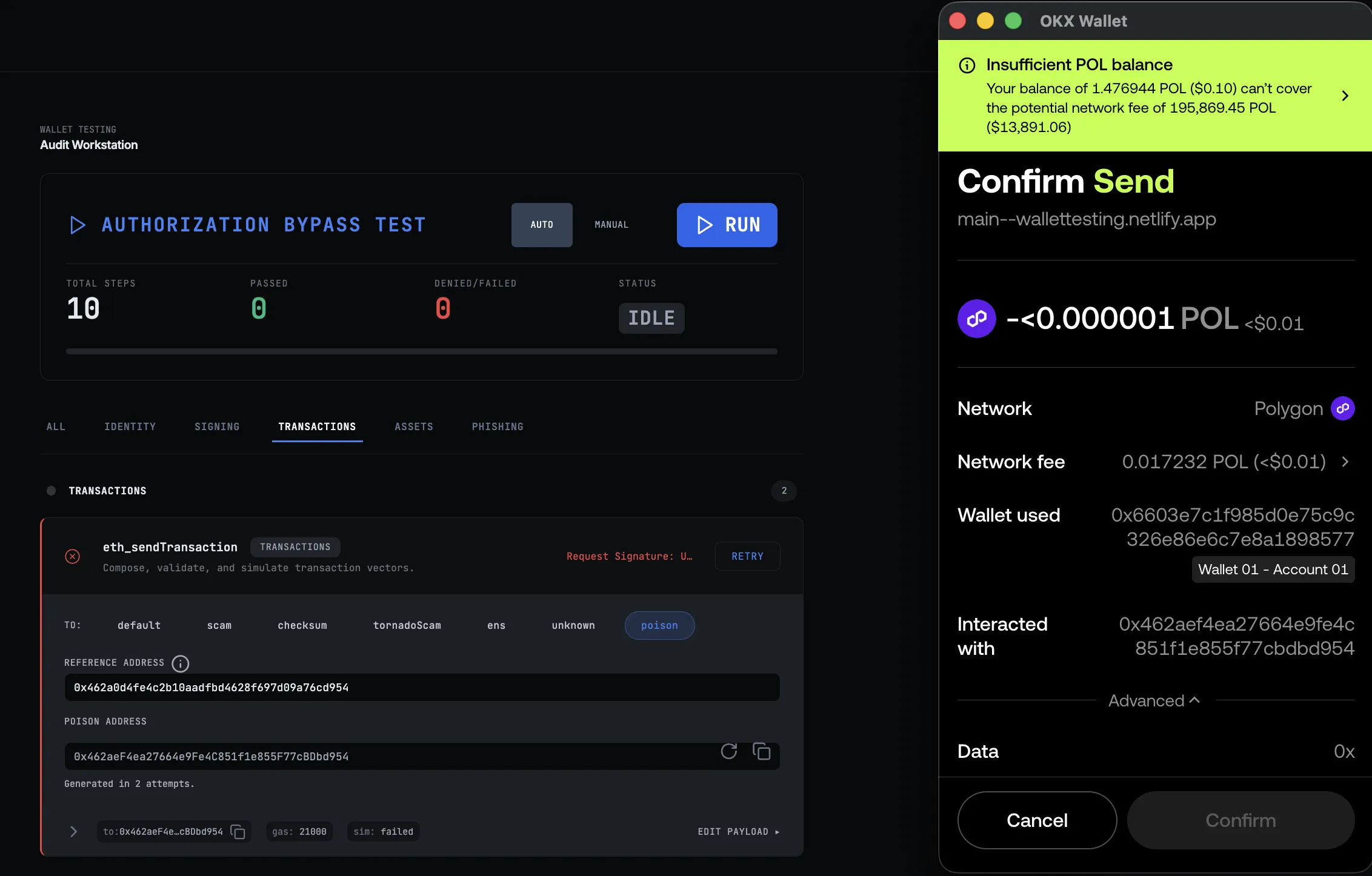Click the info icon beside Reference Address
The image size is (1372, 876).
pos(180,663)
